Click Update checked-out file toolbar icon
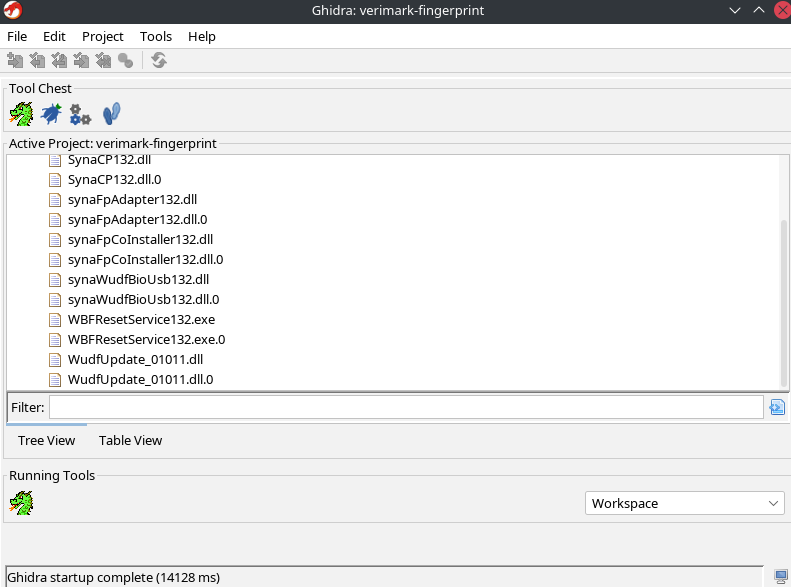 point(60,61)
